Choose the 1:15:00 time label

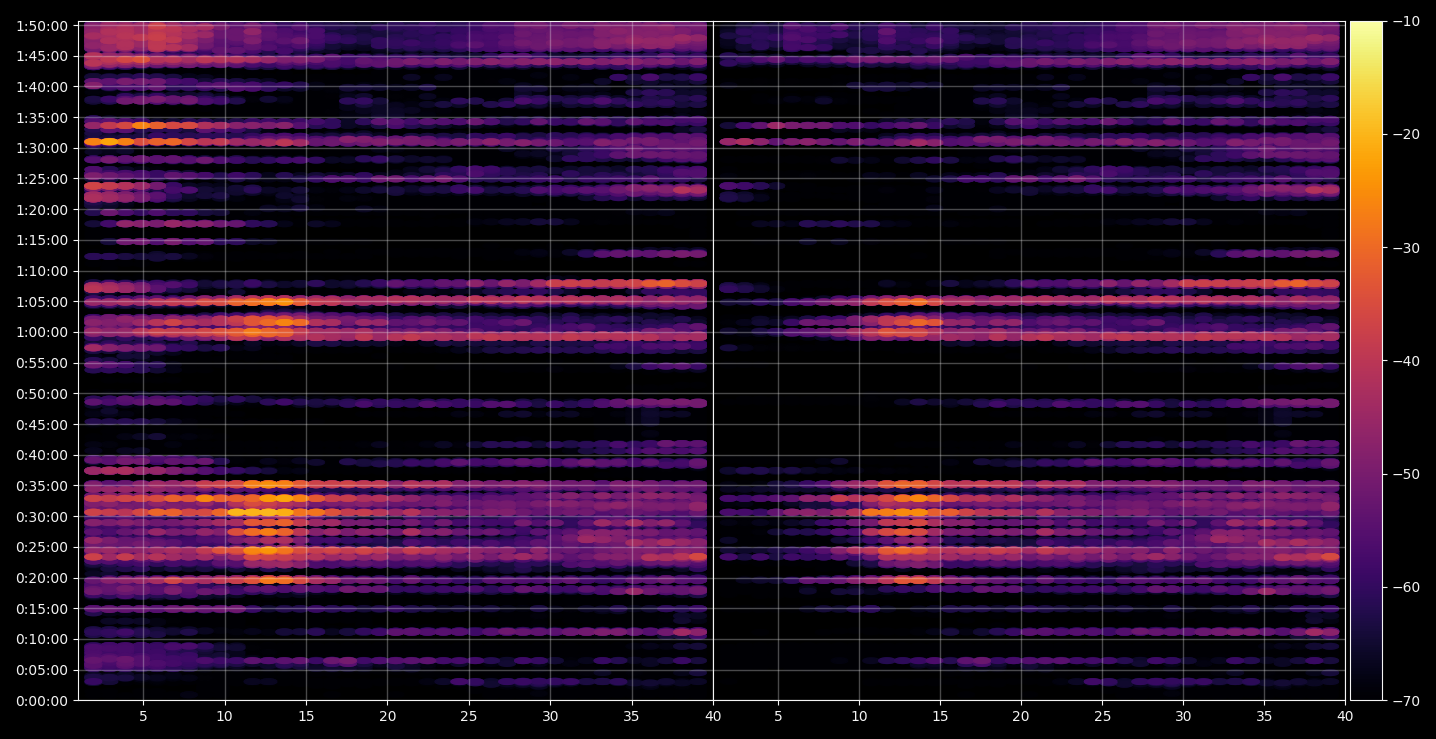click(x=42, y=240)
